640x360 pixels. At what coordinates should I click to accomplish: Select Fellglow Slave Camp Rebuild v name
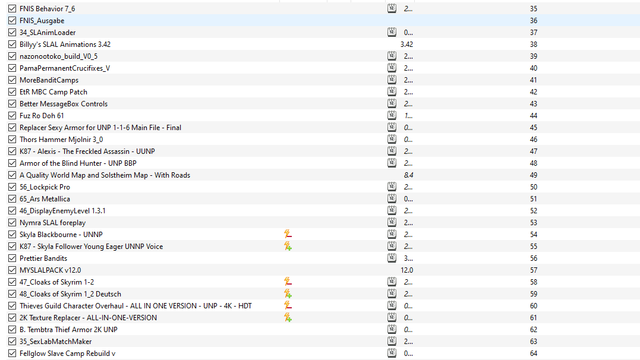[x=67, y=353]
